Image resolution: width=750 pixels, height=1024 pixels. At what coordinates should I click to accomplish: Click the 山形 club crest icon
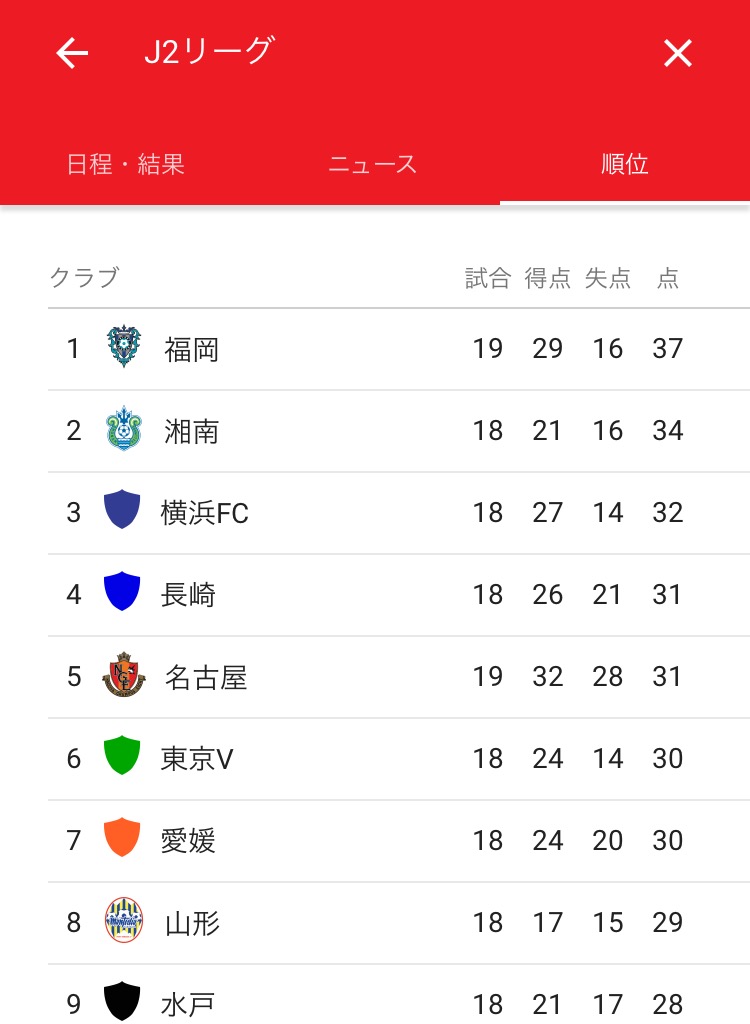(124, 921)
